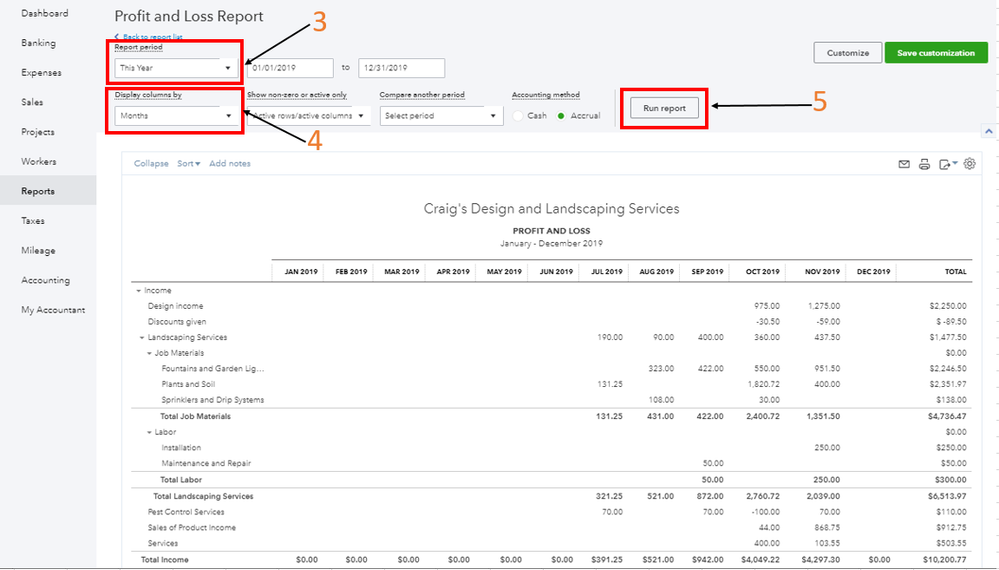Screen dimensions: 999x570
Task: Click the start date field 01/01/2019
Action: coord(290,68)
